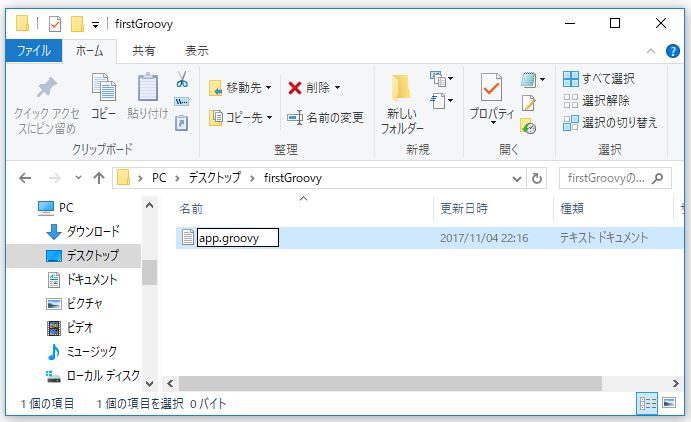
Task: Switch to Details view icon
Action: point(647,403)
